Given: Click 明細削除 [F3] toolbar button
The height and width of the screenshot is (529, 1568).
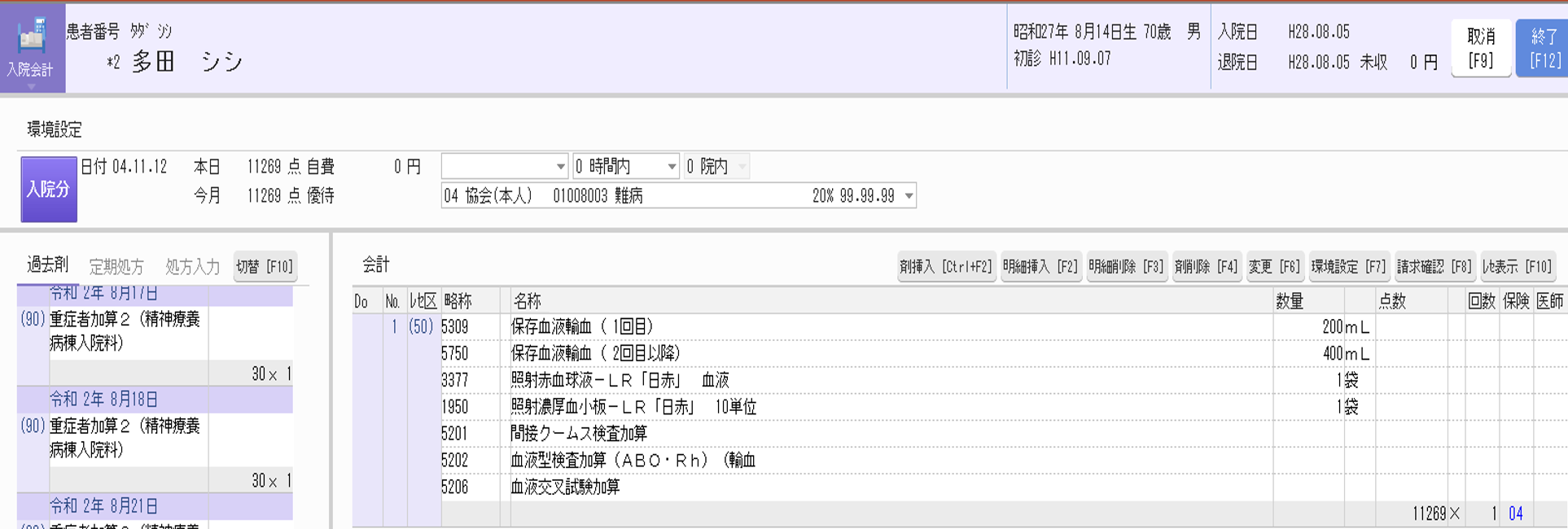Looking at the screenshot, I should coord(1127,267).
